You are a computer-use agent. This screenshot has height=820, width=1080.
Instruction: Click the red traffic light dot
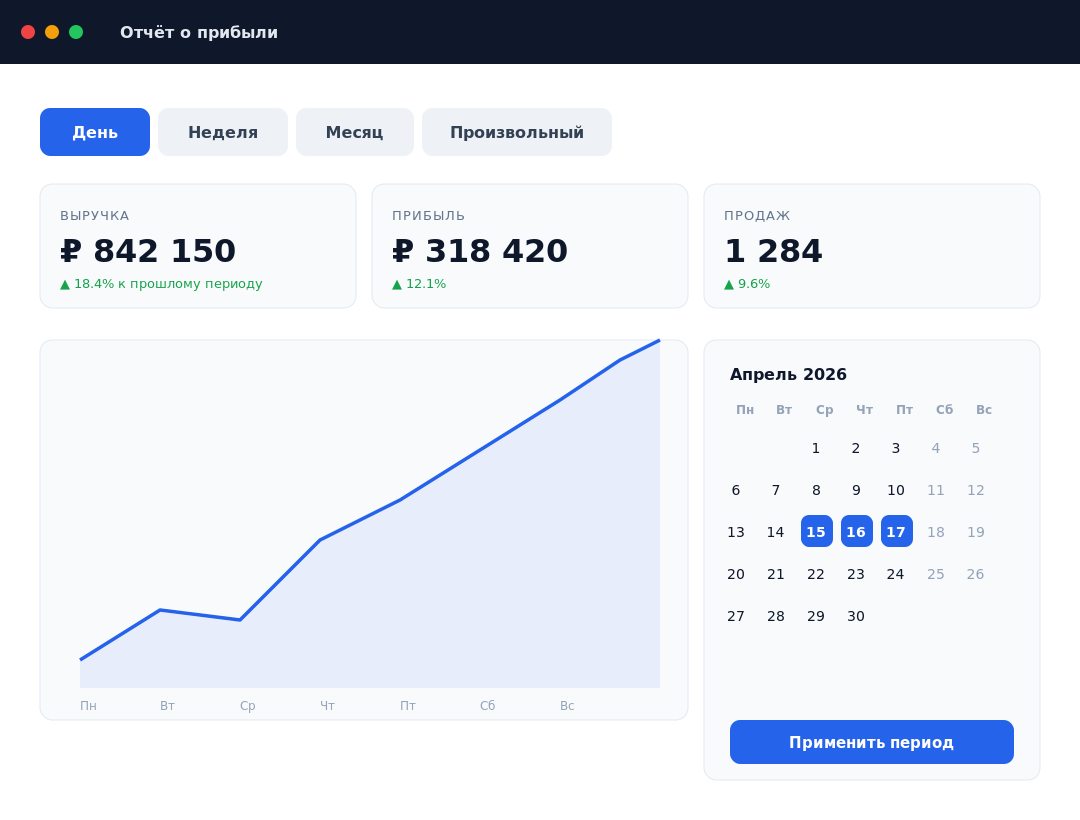pos(28,32)
